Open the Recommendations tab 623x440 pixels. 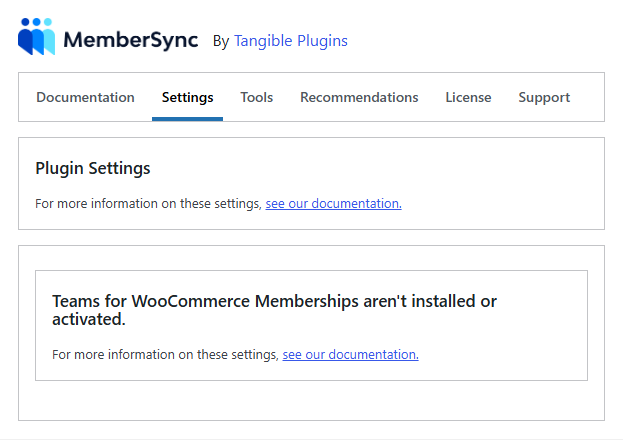pyautogui.click(x=359, y=97)
